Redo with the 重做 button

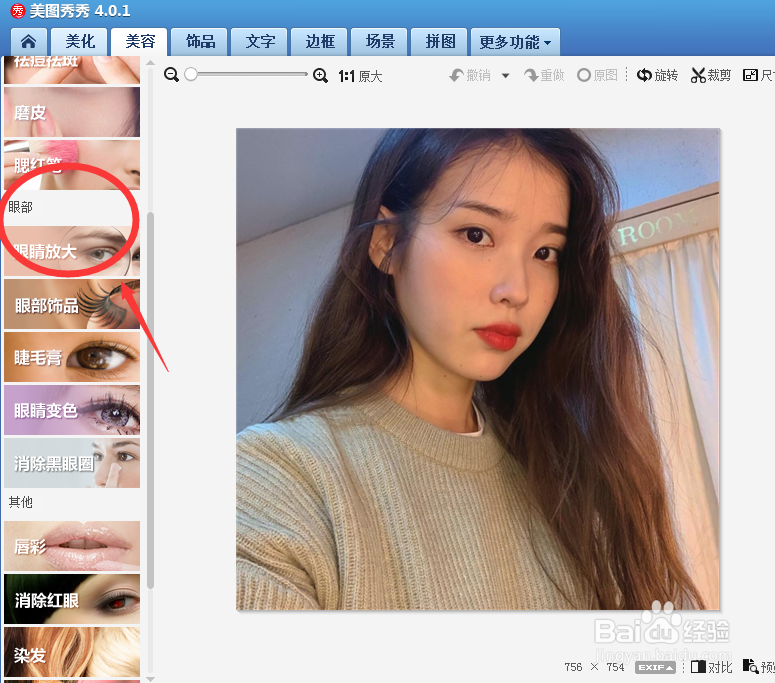pyautogui.click(x=544, y=75)
